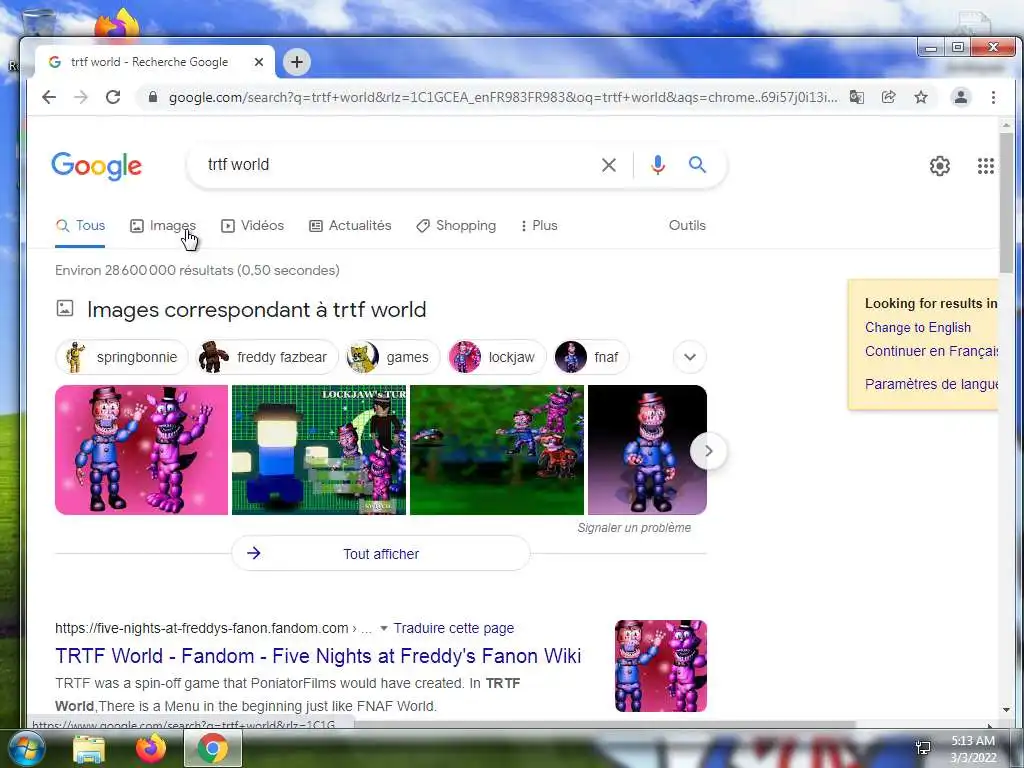Open the Lockjaw's blocky character image
Image resolution: width=1024 pixels, height=768 pixels.
click(319, 450)
